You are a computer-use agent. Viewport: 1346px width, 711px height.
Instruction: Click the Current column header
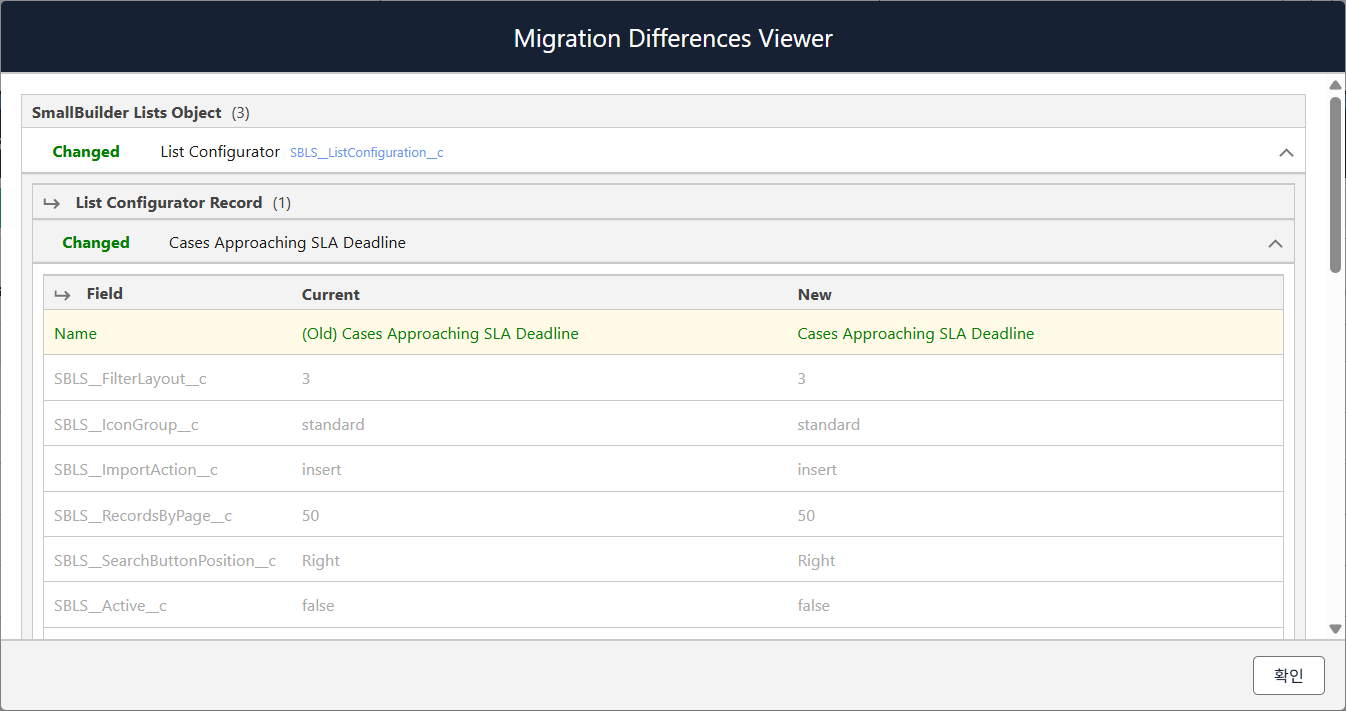pyautogui.click(x=331, y=295)
